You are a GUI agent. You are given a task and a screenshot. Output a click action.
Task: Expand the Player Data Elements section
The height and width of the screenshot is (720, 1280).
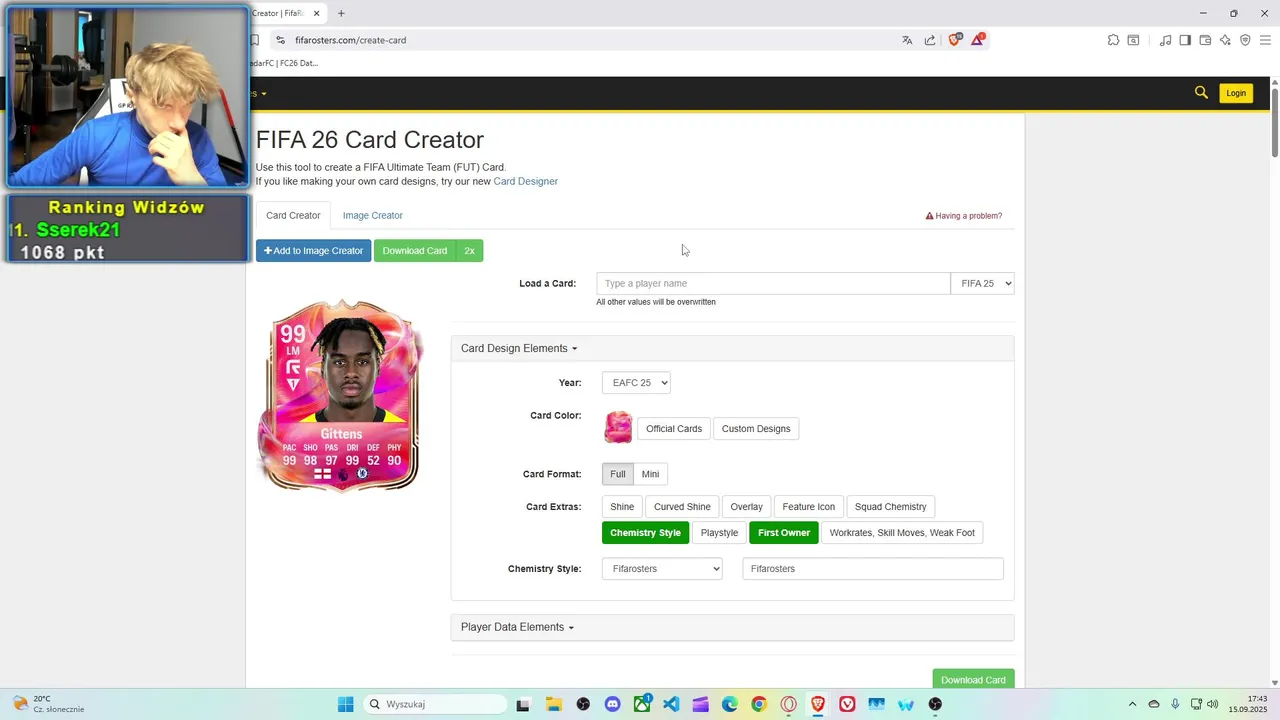(x=517, y=627)
